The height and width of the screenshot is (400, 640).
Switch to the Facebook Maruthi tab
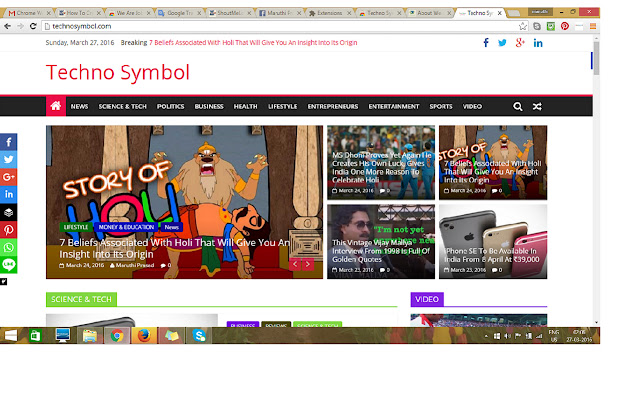pos(280,13)
